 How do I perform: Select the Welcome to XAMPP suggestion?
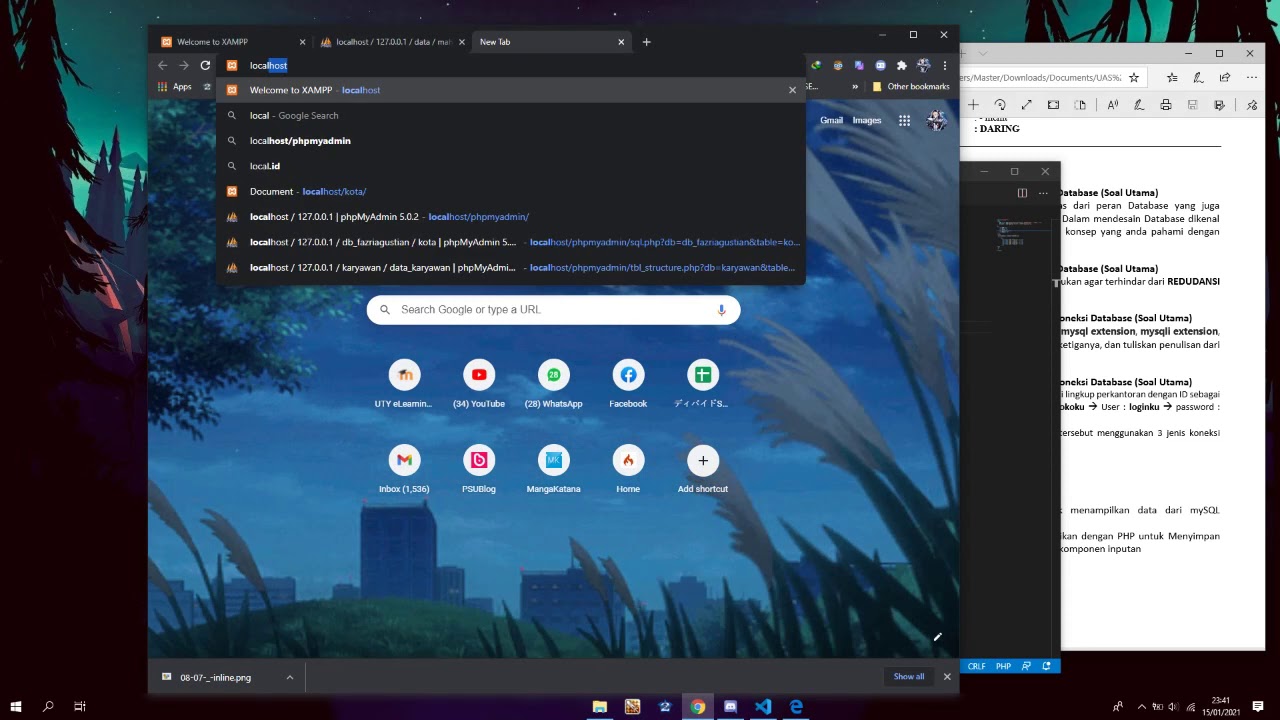510,90
